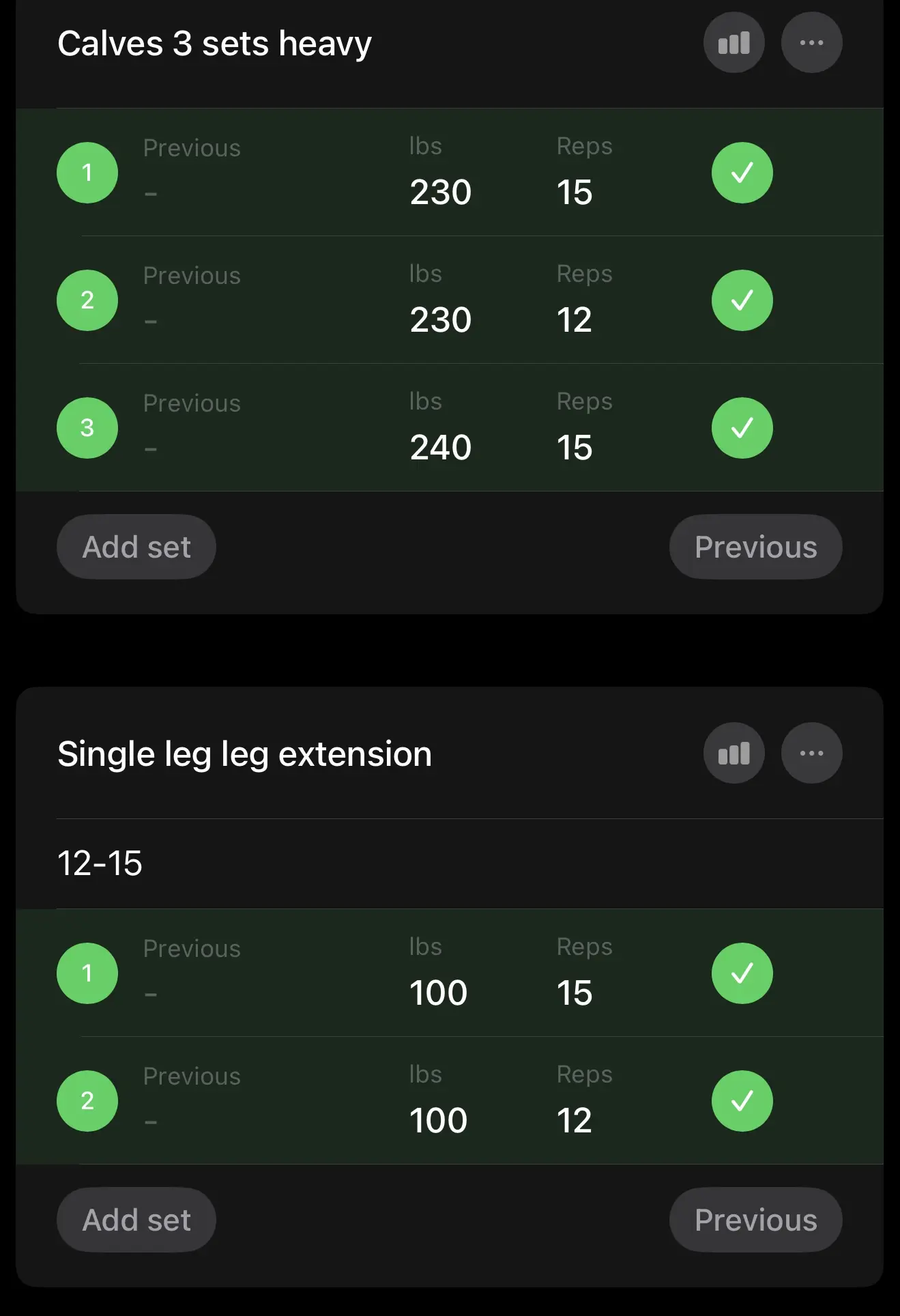Uncheck Calves set 1 completion checkmark
This screenshot has width=900, height=1316.
[x=742, y=173]
